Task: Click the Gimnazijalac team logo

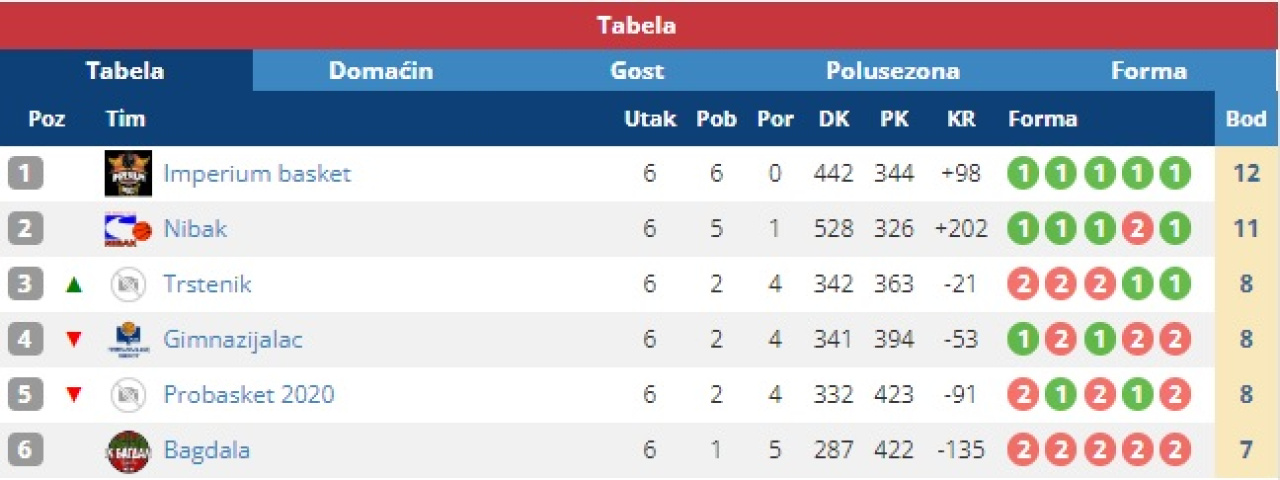Action: click(128, 340)
